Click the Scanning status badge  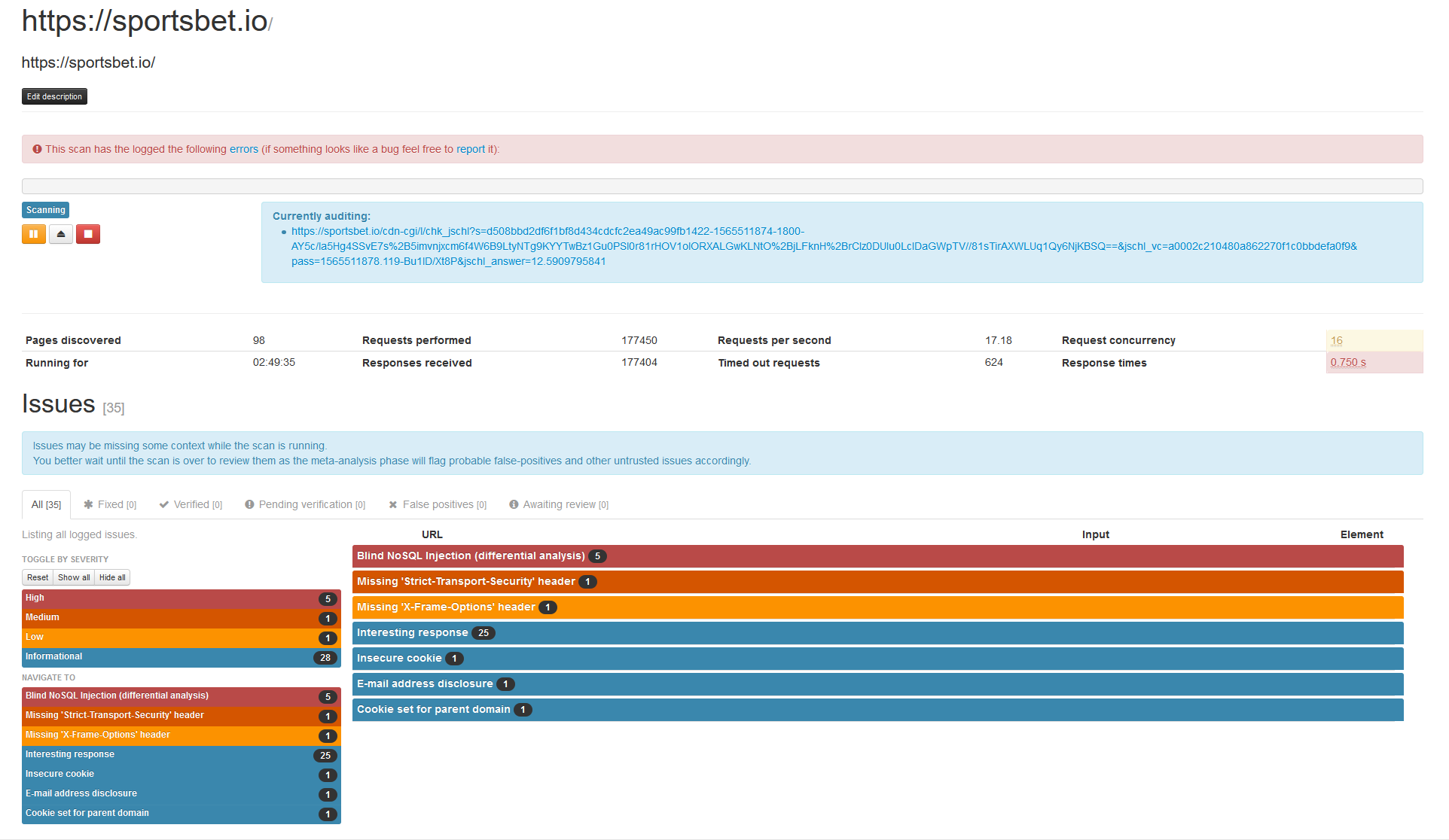click(x=46, y=210)
